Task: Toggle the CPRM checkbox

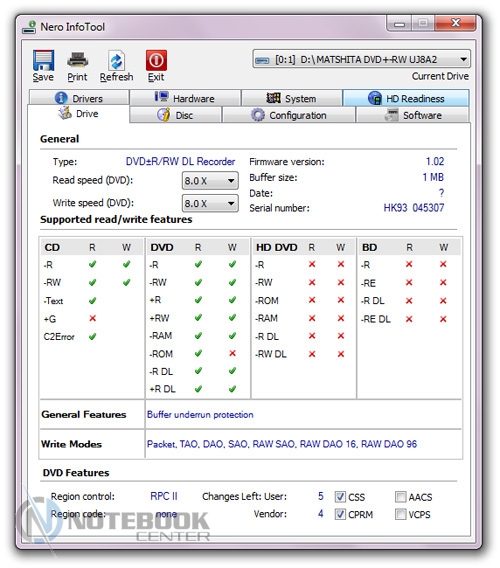Action: point(340,514)
